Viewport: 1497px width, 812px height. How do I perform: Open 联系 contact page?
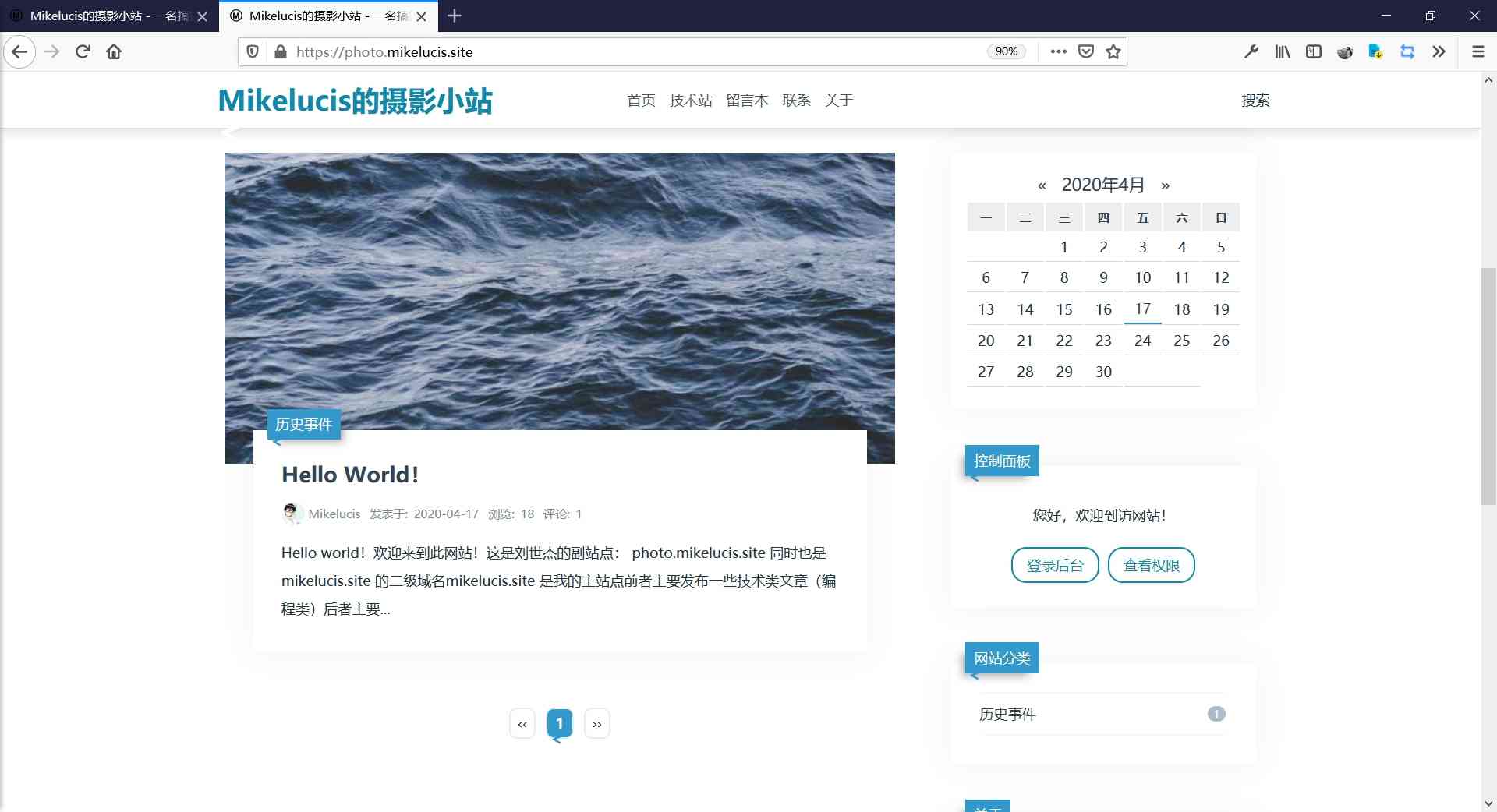coord(796,101)
